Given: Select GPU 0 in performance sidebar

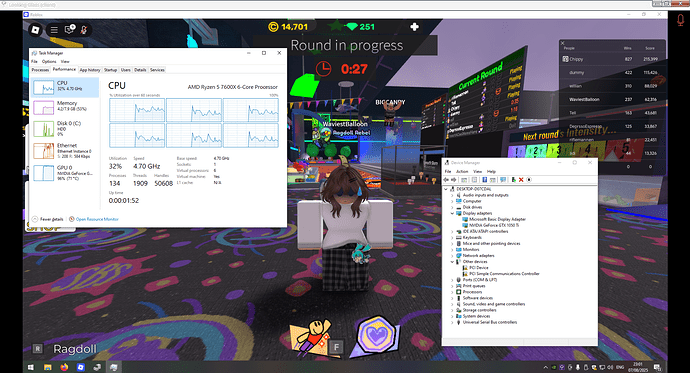Looking at the screenshot, I should 65,173.
